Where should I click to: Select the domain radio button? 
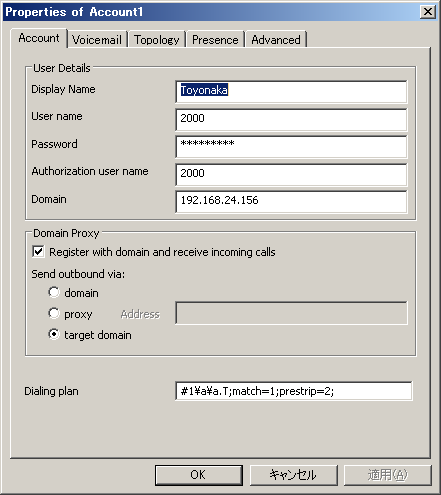pyautogui.click(x=54, y=292)
